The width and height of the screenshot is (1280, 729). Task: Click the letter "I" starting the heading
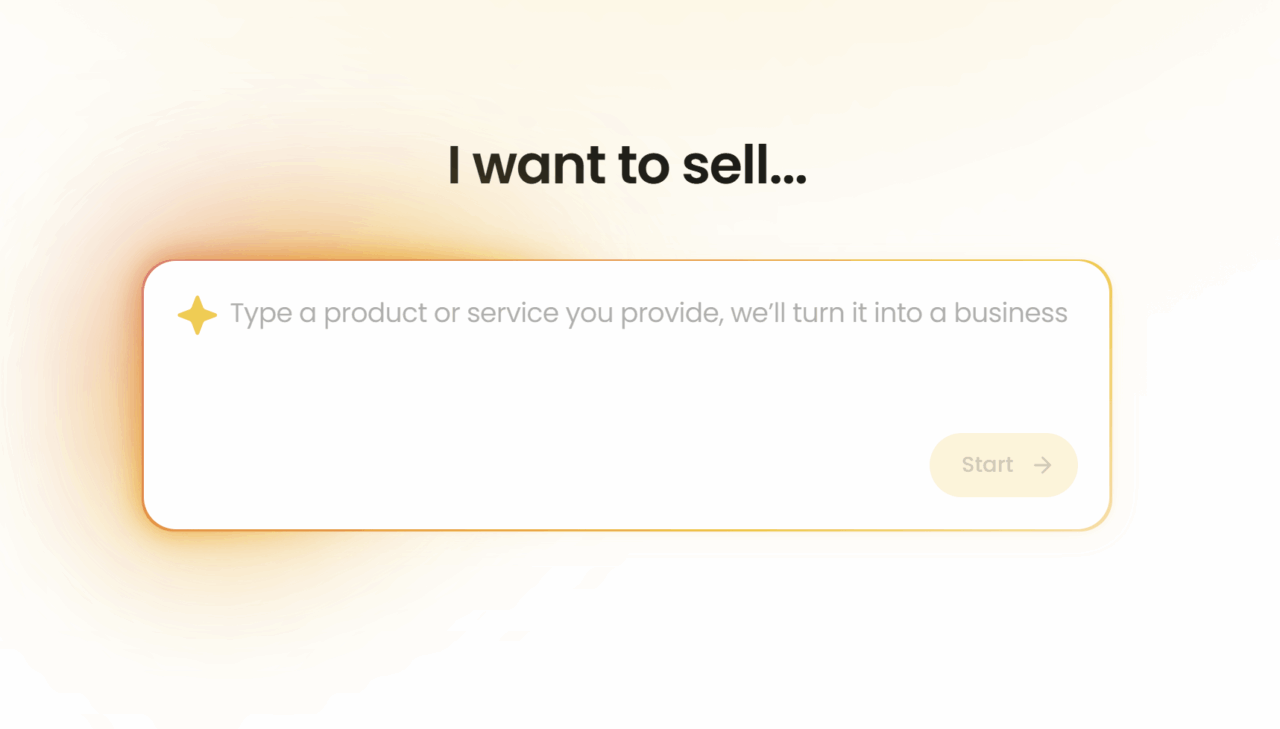[x=454, y=166]
